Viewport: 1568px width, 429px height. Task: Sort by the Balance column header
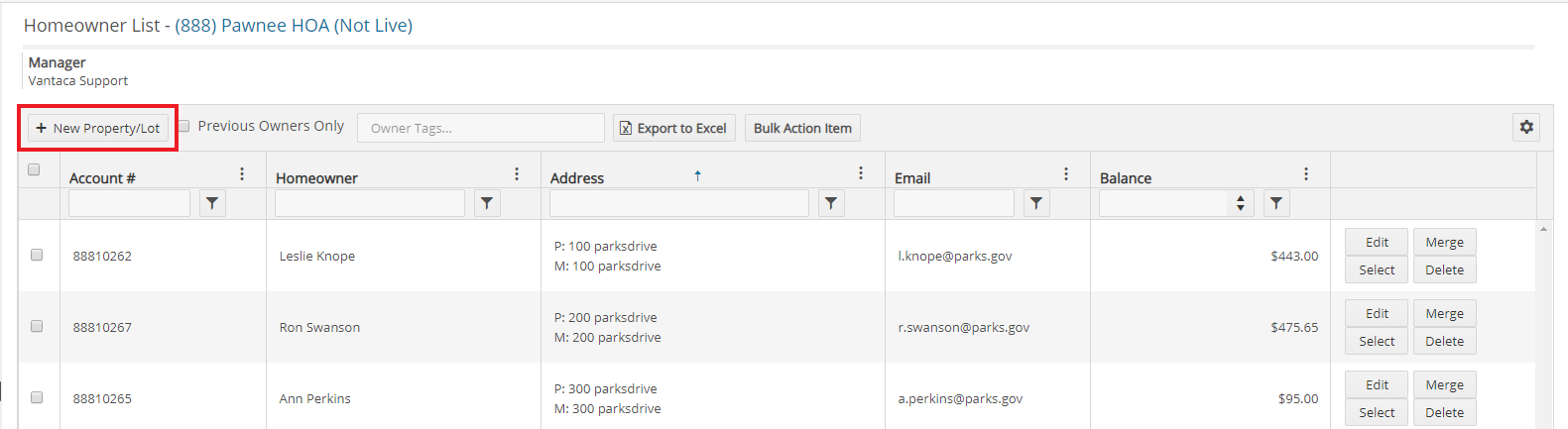(x=1126, y=178)
